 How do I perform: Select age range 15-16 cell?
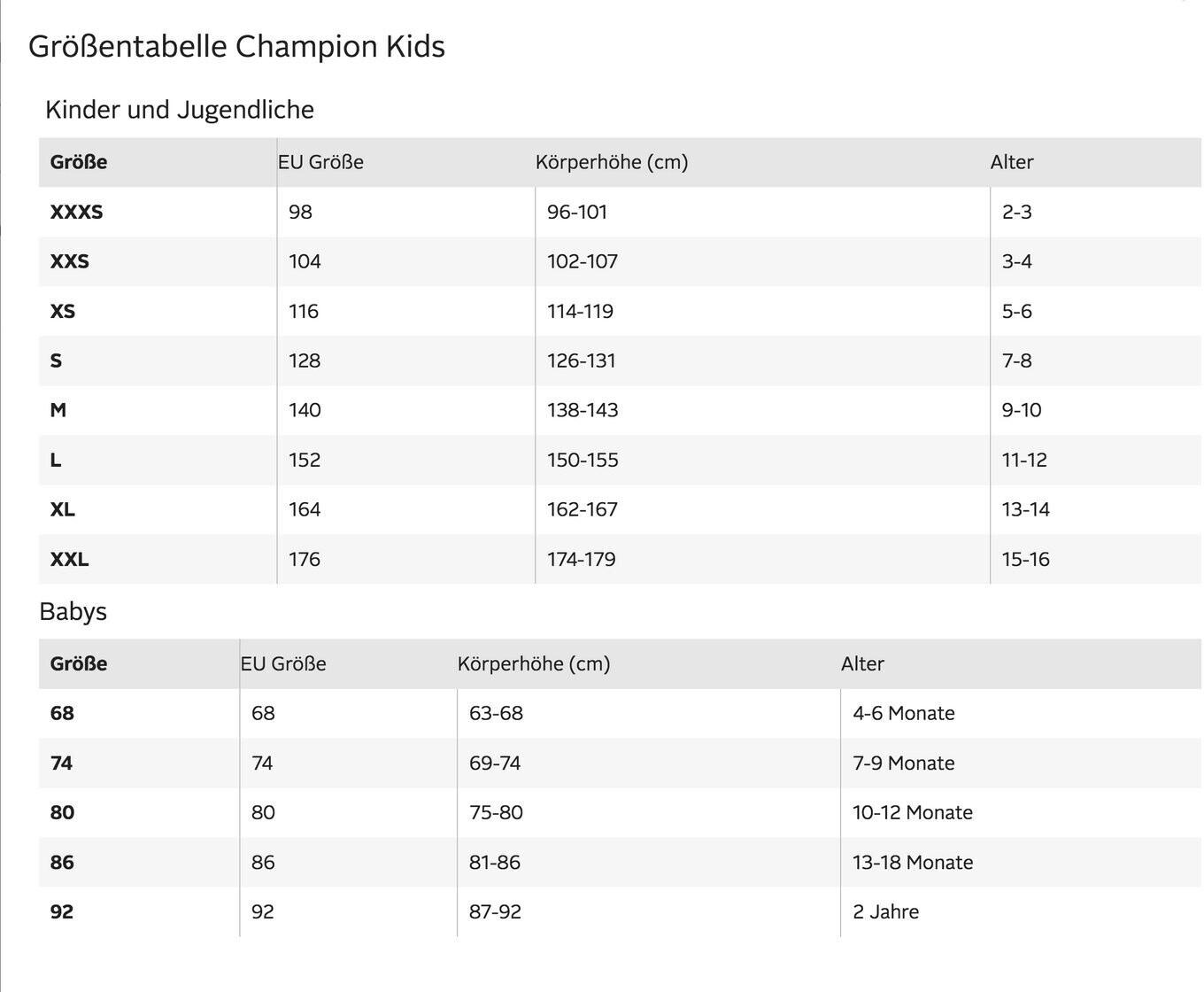(x=1025, y=559)
